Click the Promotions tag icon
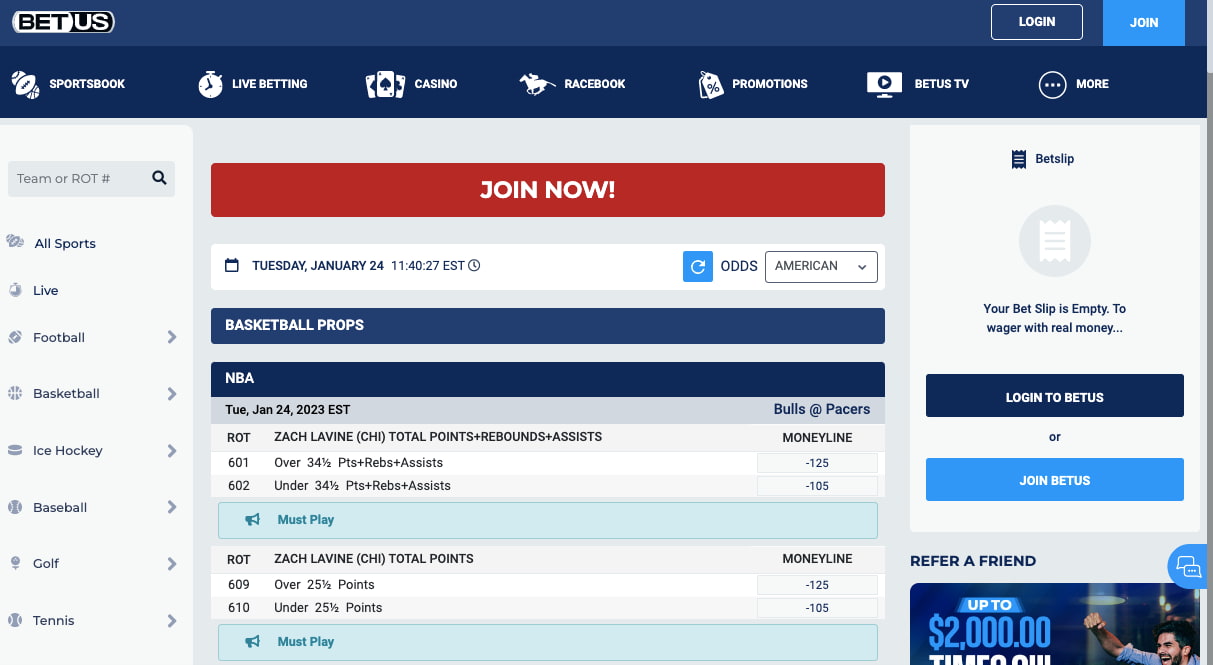Image resolution: width=1213 pixels, height=665 pixels. [710, 84]
